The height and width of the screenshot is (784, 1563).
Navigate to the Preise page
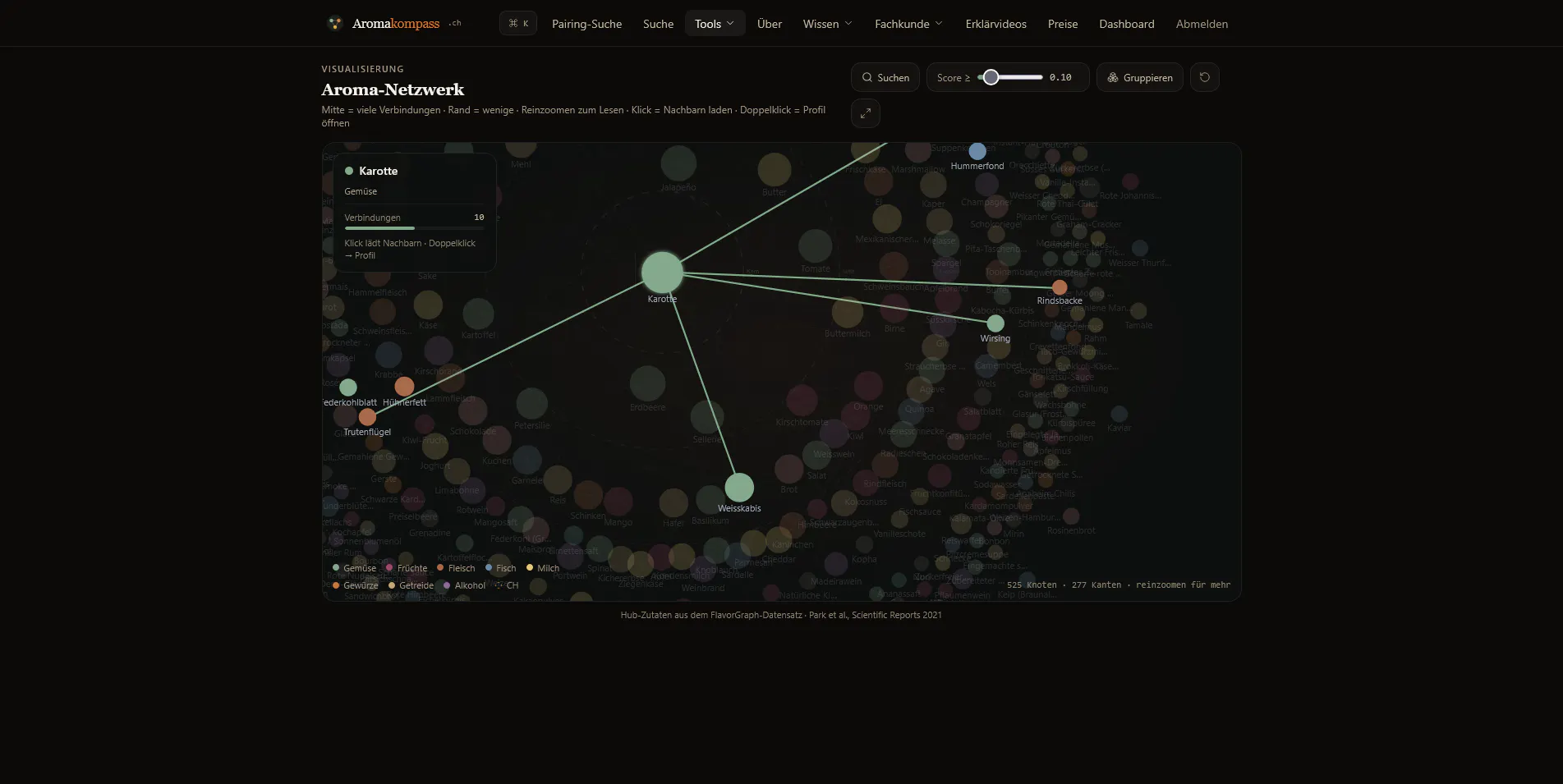(1062, 24)
